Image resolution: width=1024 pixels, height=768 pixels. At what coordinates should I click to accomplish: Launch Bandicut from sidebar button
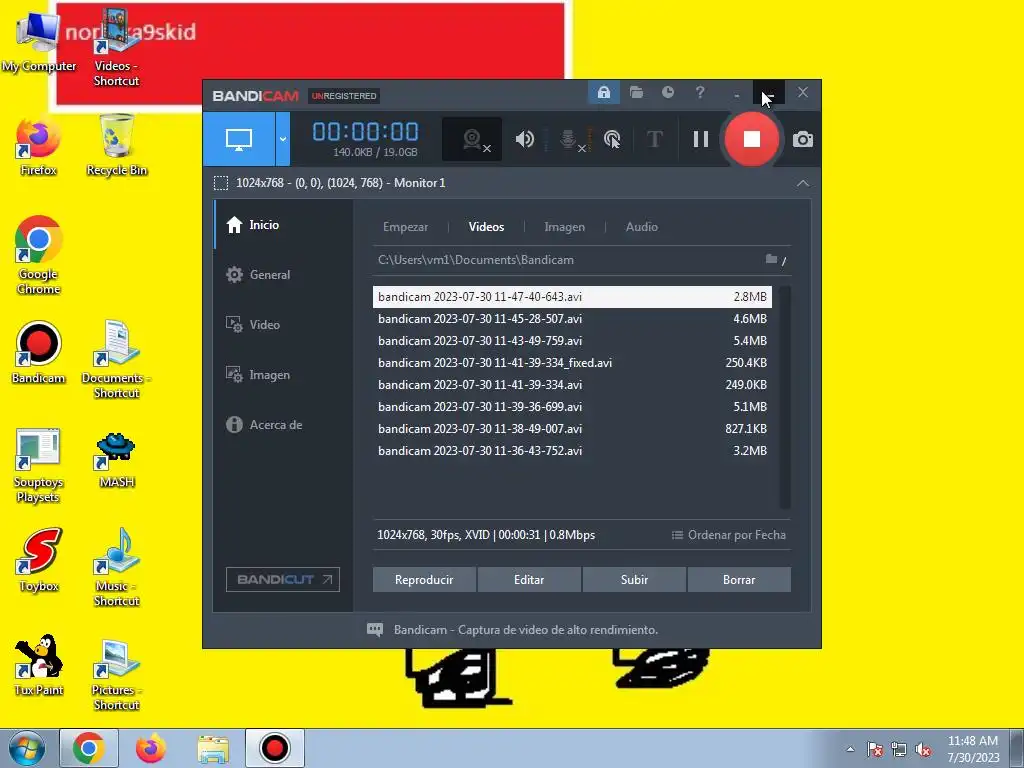(283, 579)
